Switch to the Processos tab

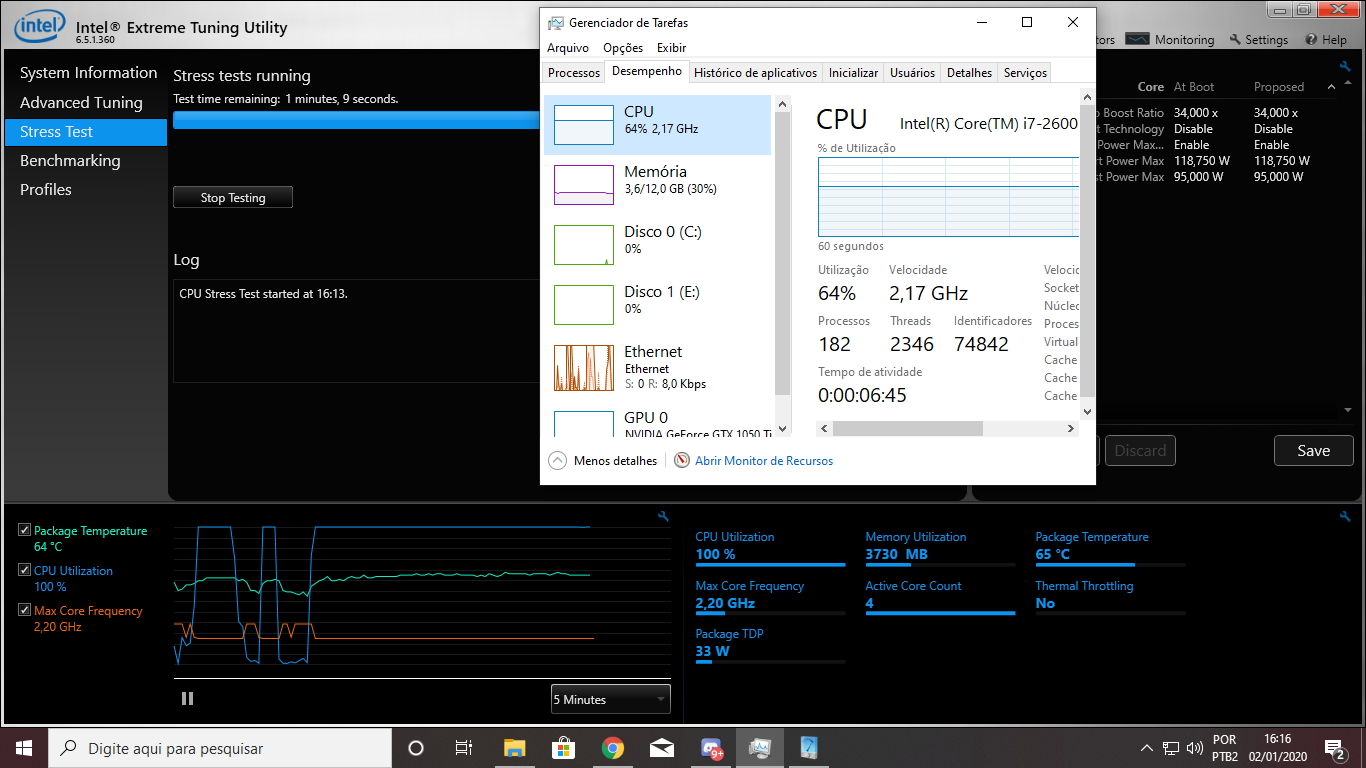[x=574, y=73]
